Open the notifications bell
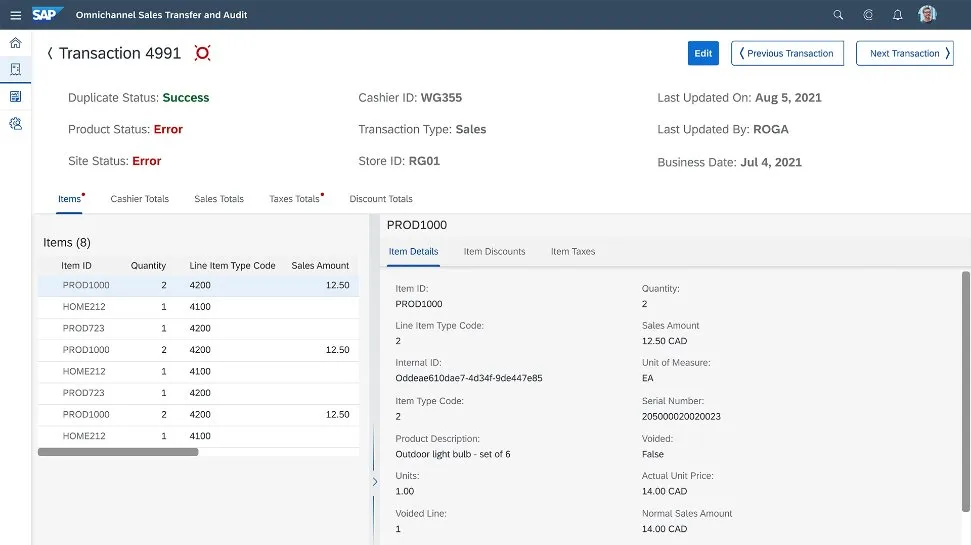Viewport: 971px width, 545px height. [x=898, y=15]
